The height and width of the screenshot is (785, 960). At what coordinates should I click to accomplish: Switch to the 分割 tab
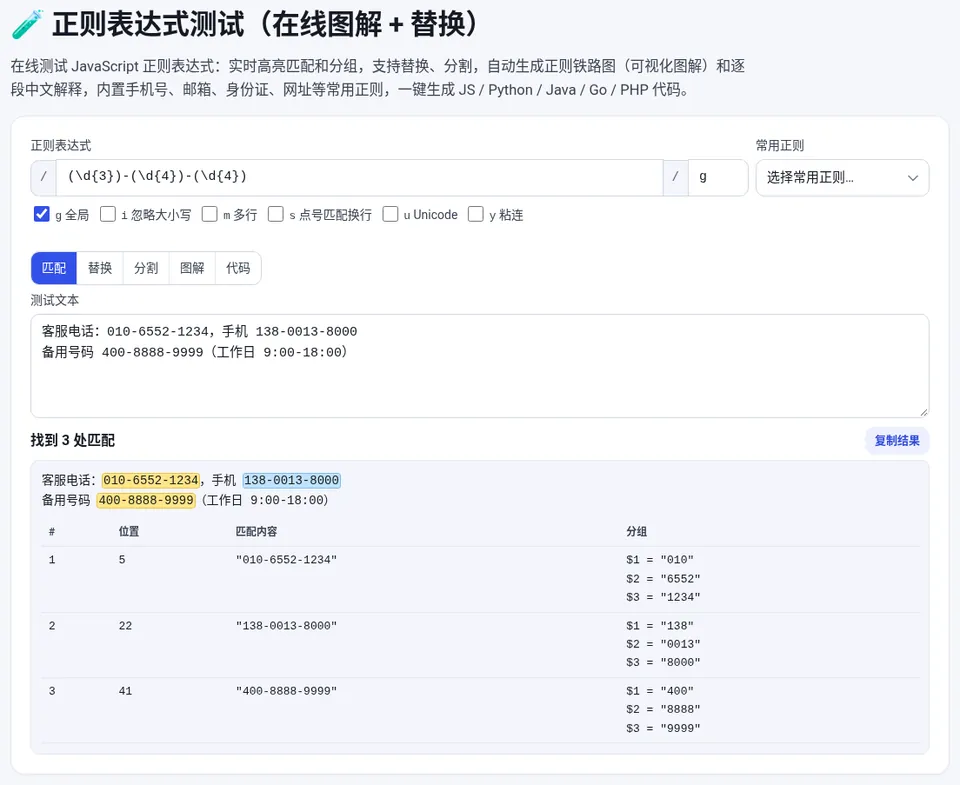(146, 268)
